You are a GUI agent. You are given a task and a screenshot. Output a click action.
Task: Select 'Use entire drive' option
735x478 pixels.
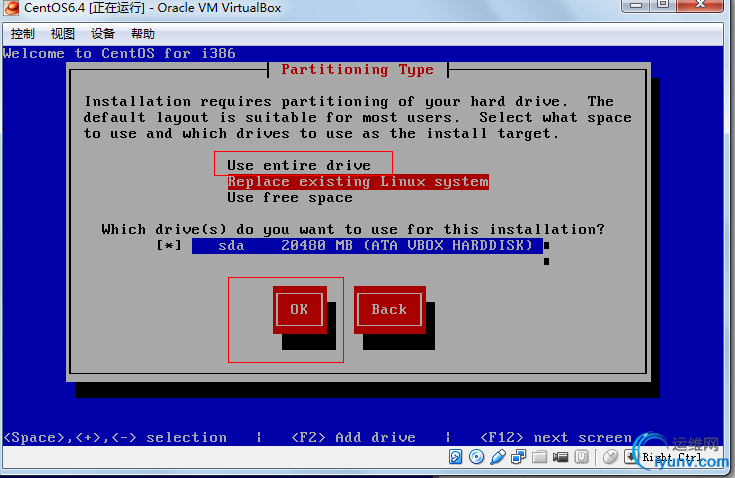299,165
